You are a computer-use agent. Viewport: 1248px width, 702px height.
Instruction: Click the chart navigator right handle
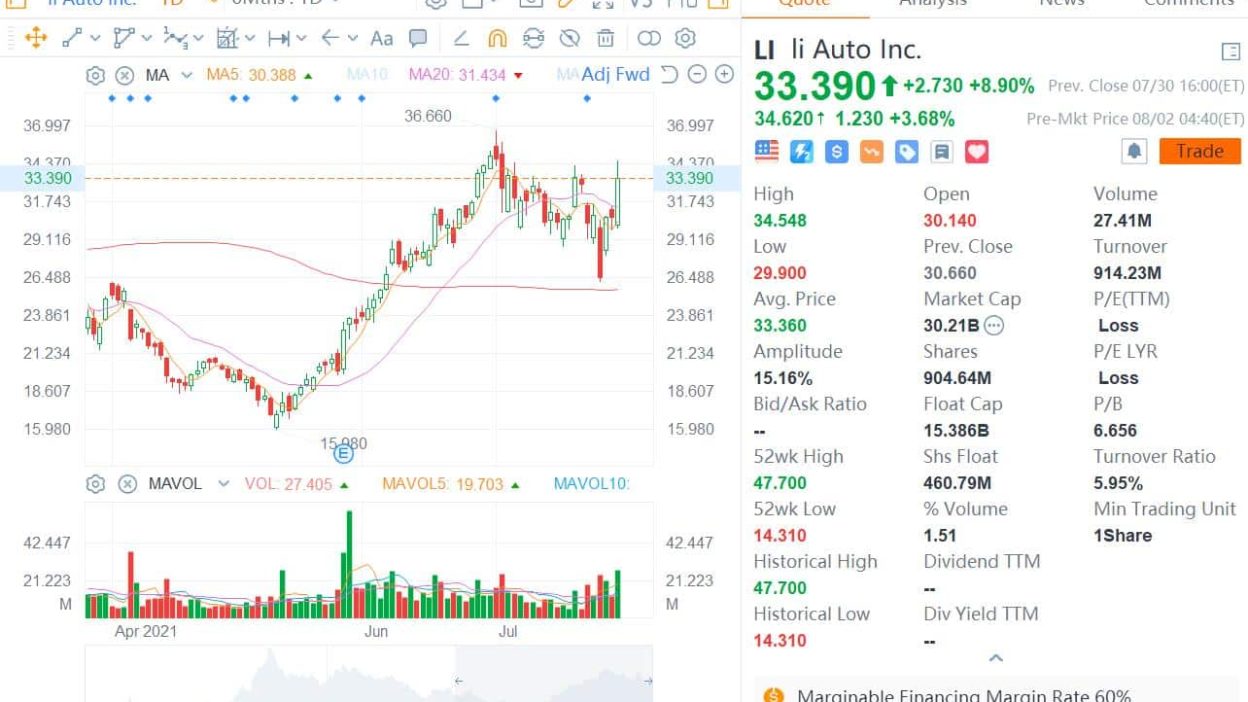[648, 682]
